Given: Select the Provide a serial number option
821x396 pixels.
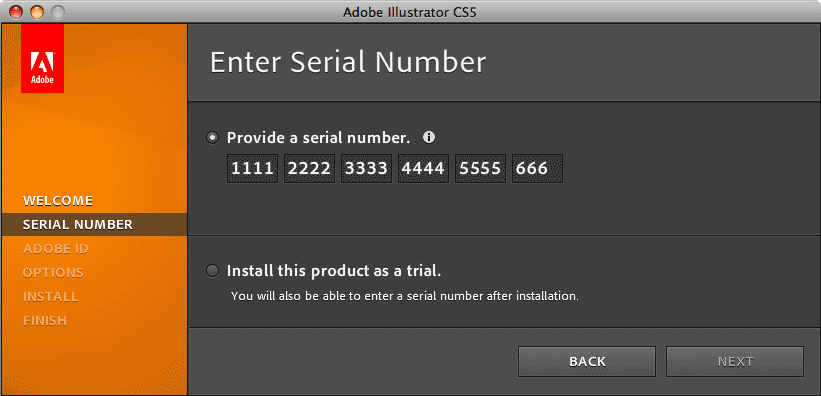Looking at the screenshot, I should (x=213, y=138).
